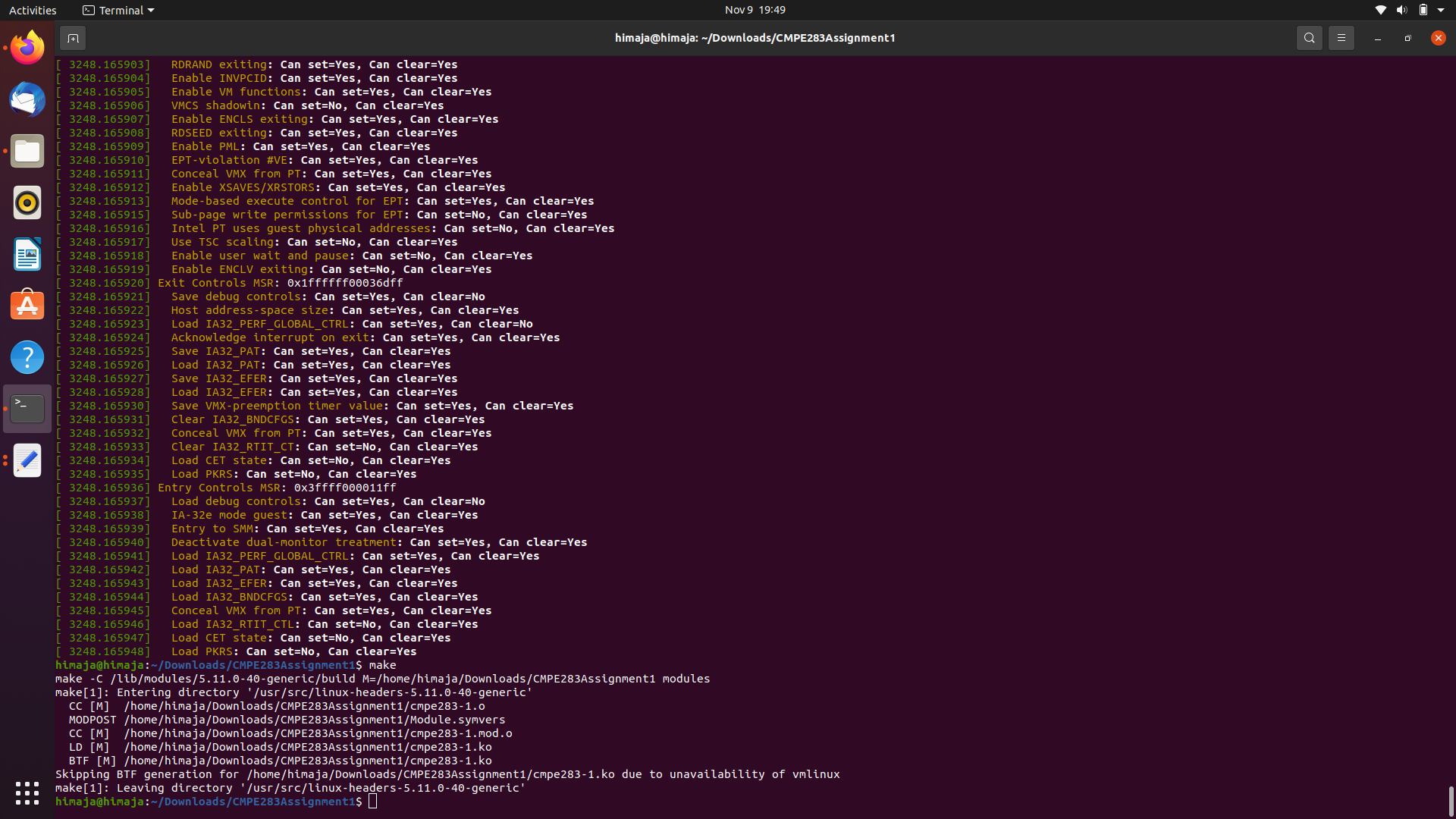Open the Nov 9 19:49 clock calendar
Viewport: 1456px width, 819px height.
coord(755,10)
